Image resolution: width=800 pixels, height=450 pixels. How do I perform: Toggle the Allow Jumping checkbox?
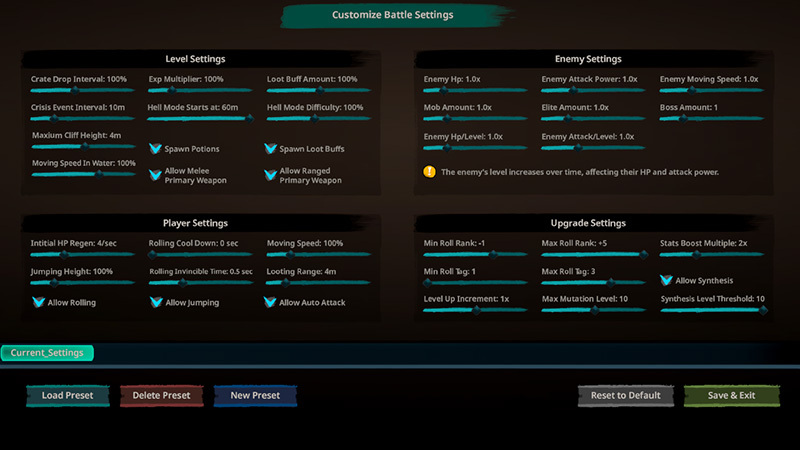(155, 302)
